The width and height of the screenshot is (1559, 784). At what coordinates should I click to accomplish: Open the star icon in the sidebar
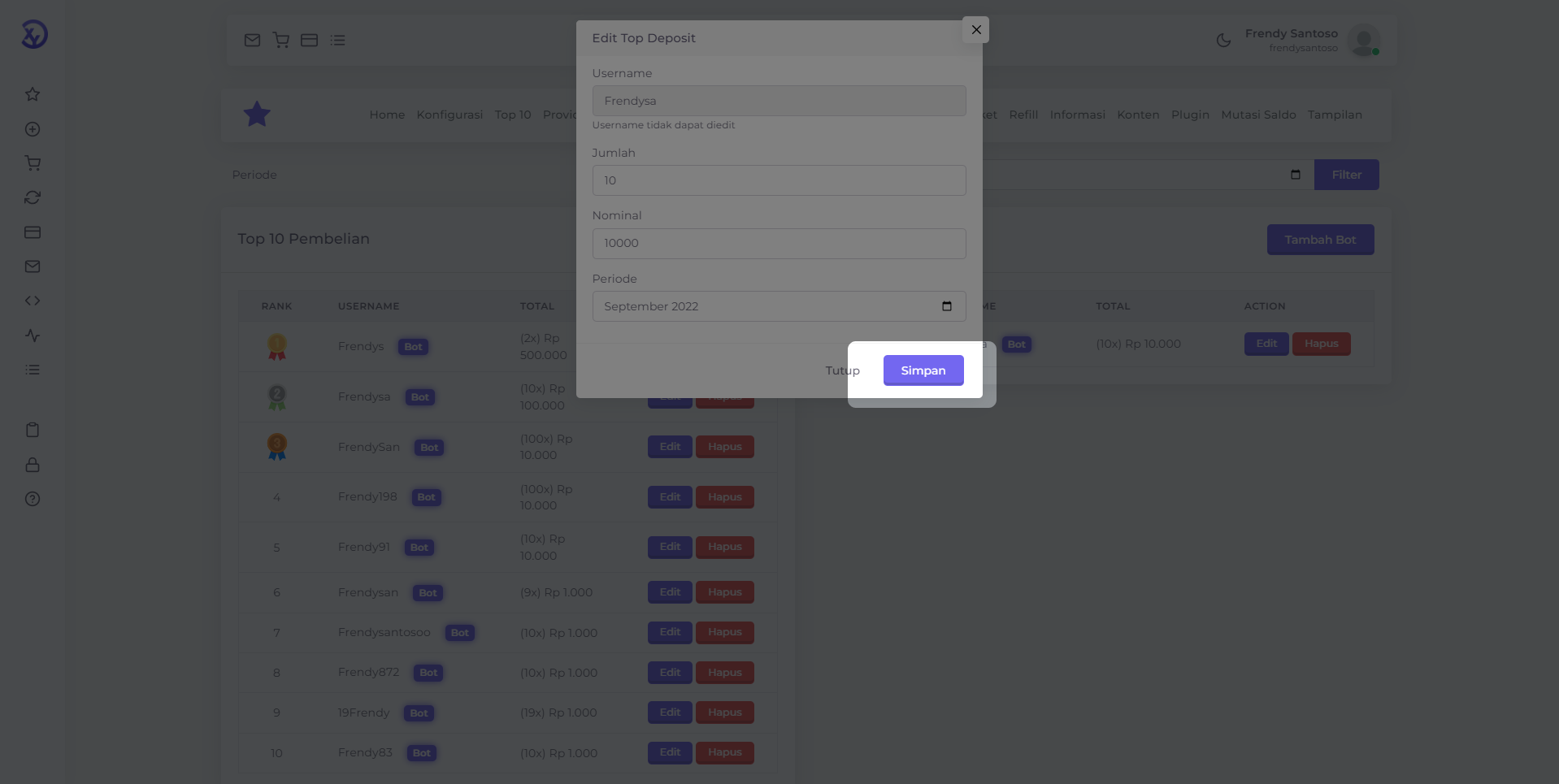point(33,94)
